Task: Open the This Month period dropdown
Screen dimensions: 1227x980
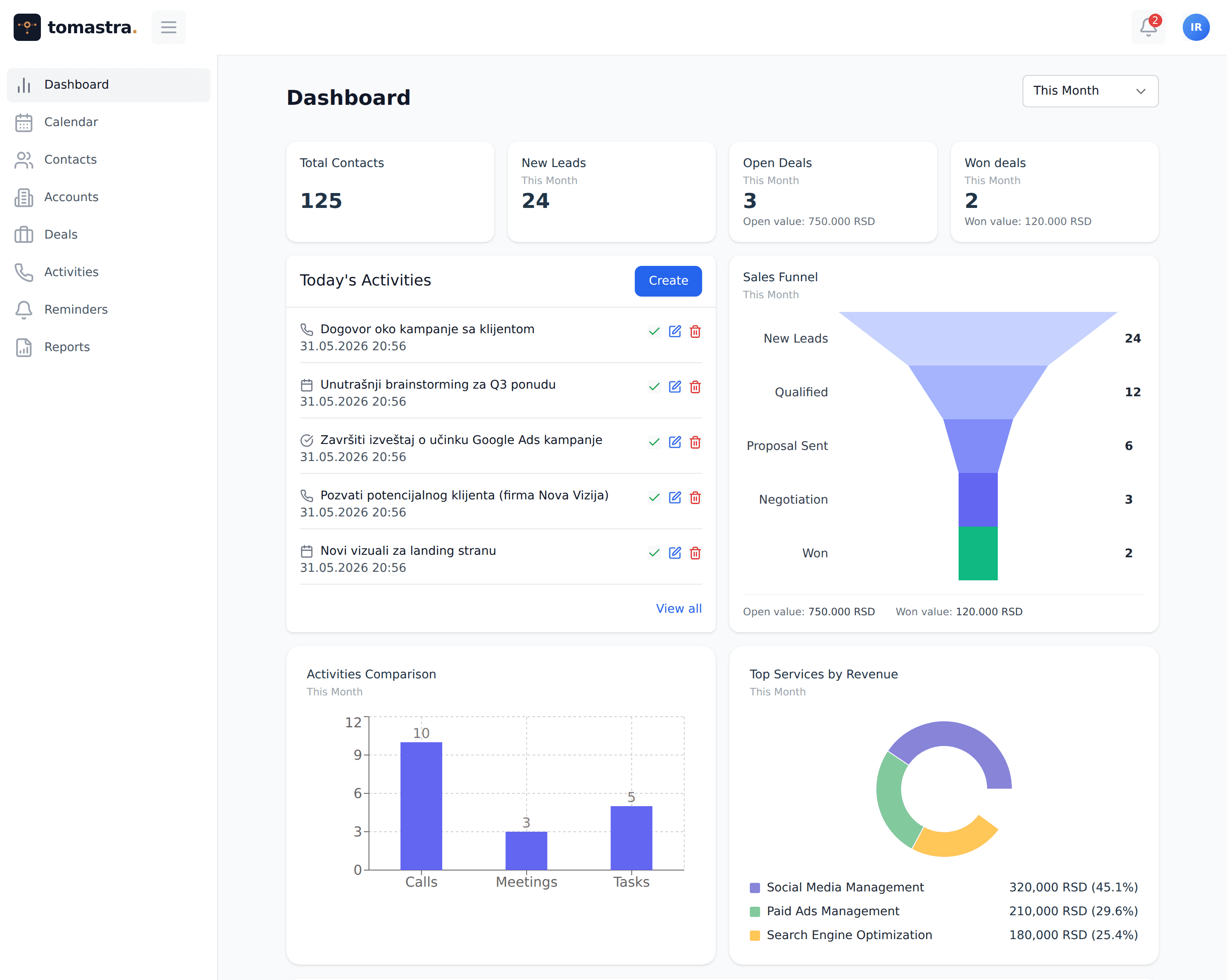Action: pyautogui.click(x=1090, y=91)
